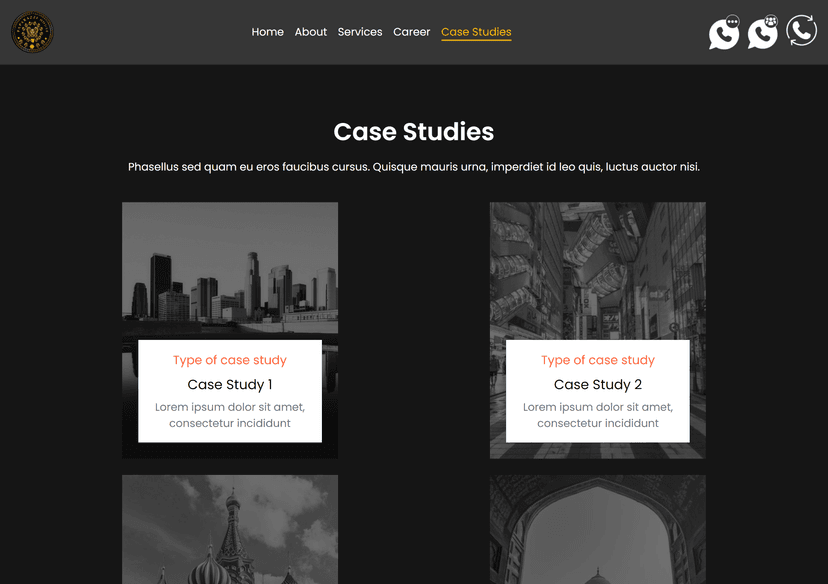Open the Career navigation link
This screenshot has height=584, width=828.
click(x=411, y=32)
